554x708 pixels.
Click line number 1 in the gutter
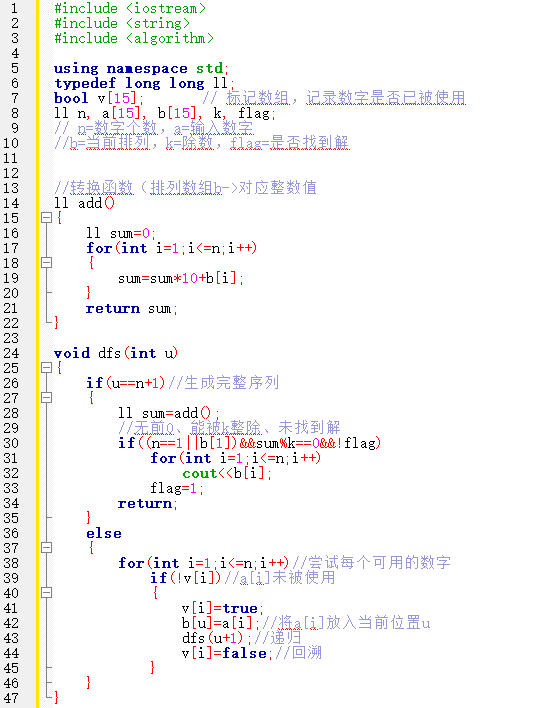(x=15, y=8)
